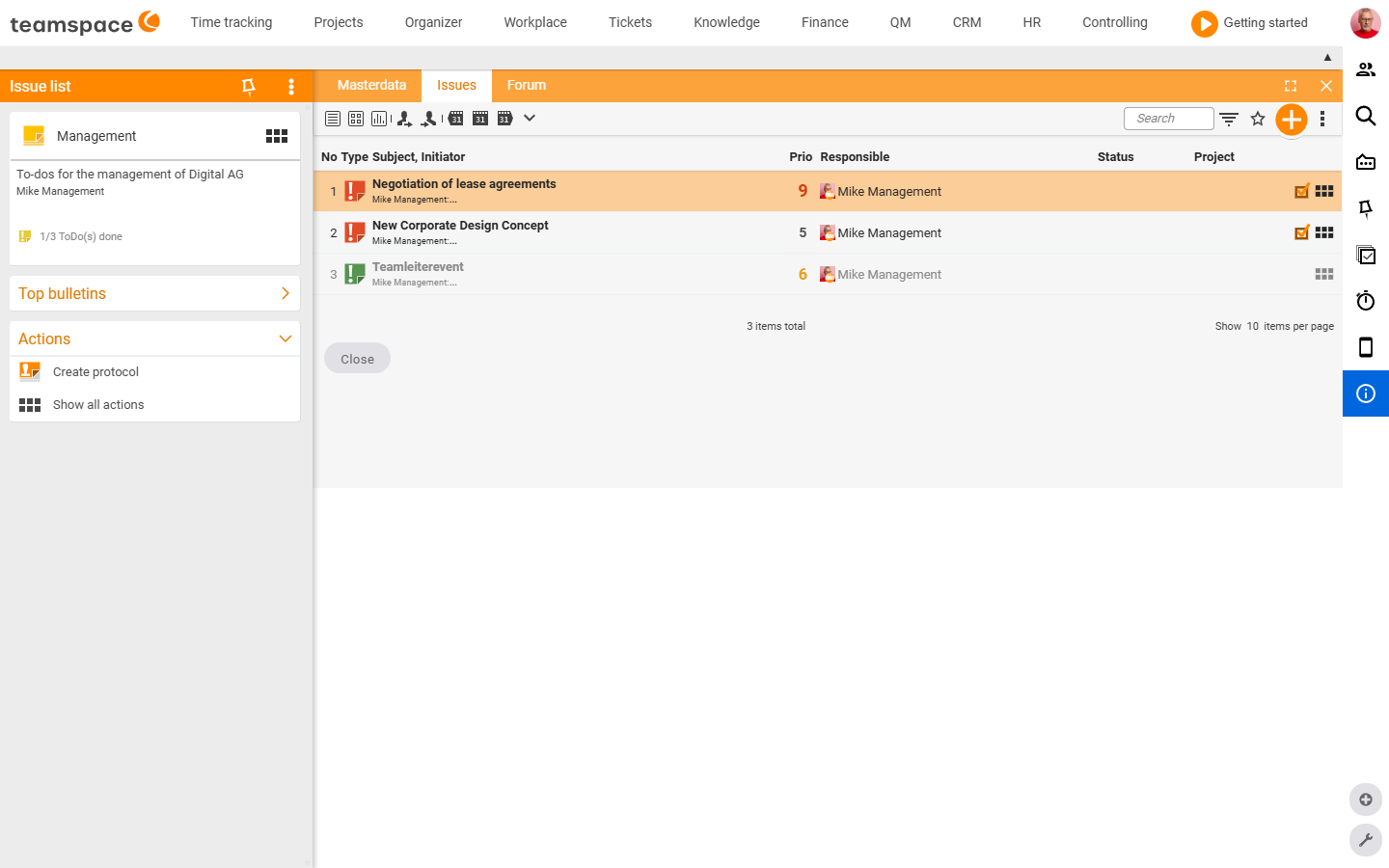Click the Getting started play button
The image size is (1389, 868).
[1204, 23]
